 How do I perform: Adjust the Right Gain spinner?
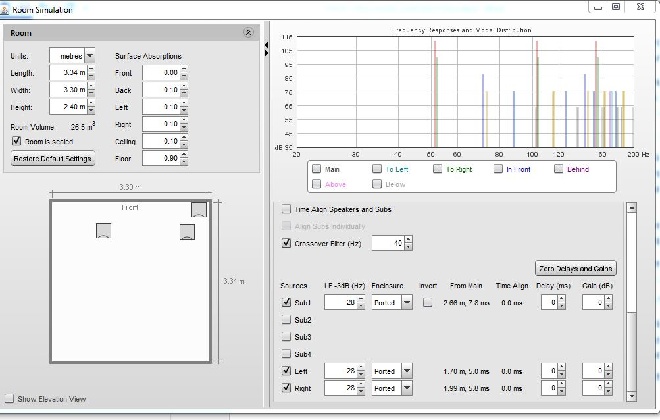[608, 388]
